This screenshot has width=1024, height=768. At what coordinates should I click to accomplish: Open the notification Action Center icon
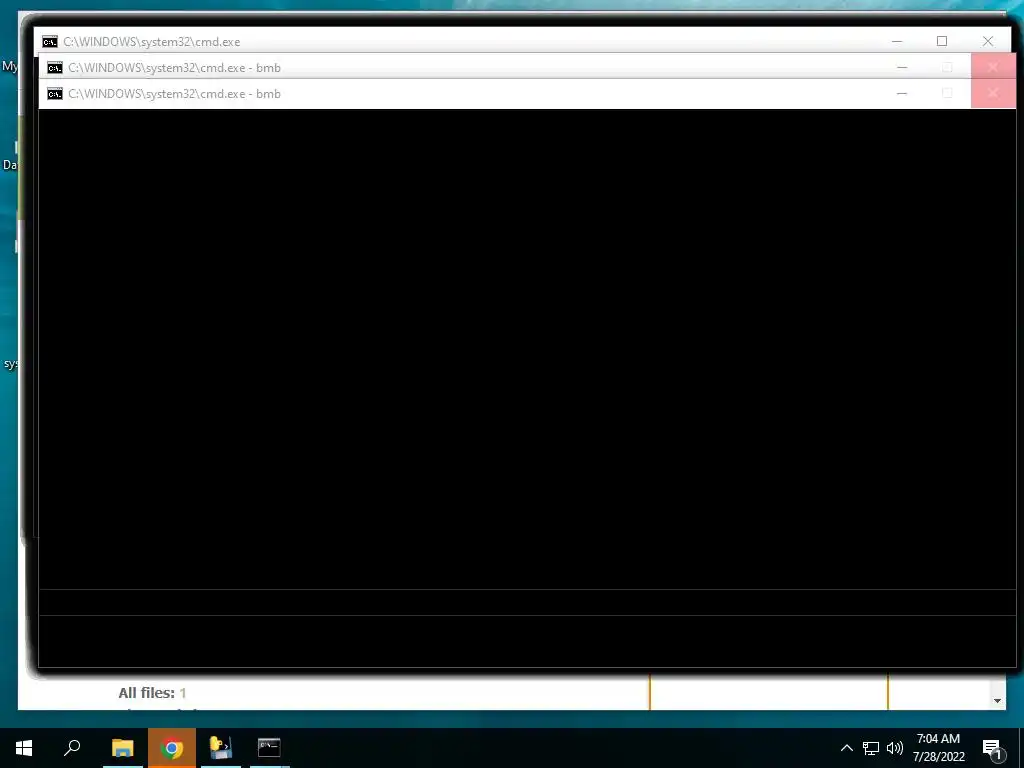point(993,749)
